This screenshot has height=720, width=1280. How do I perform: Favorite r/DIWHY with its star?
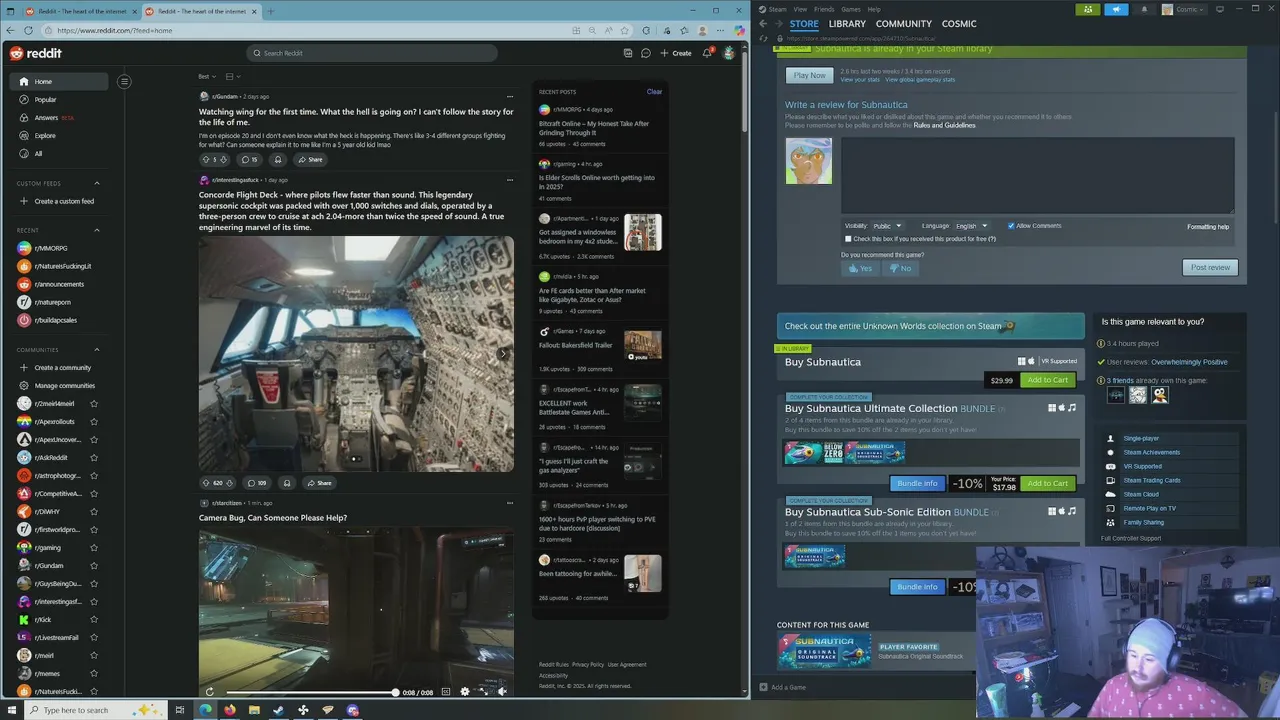(x=94, y=512)
